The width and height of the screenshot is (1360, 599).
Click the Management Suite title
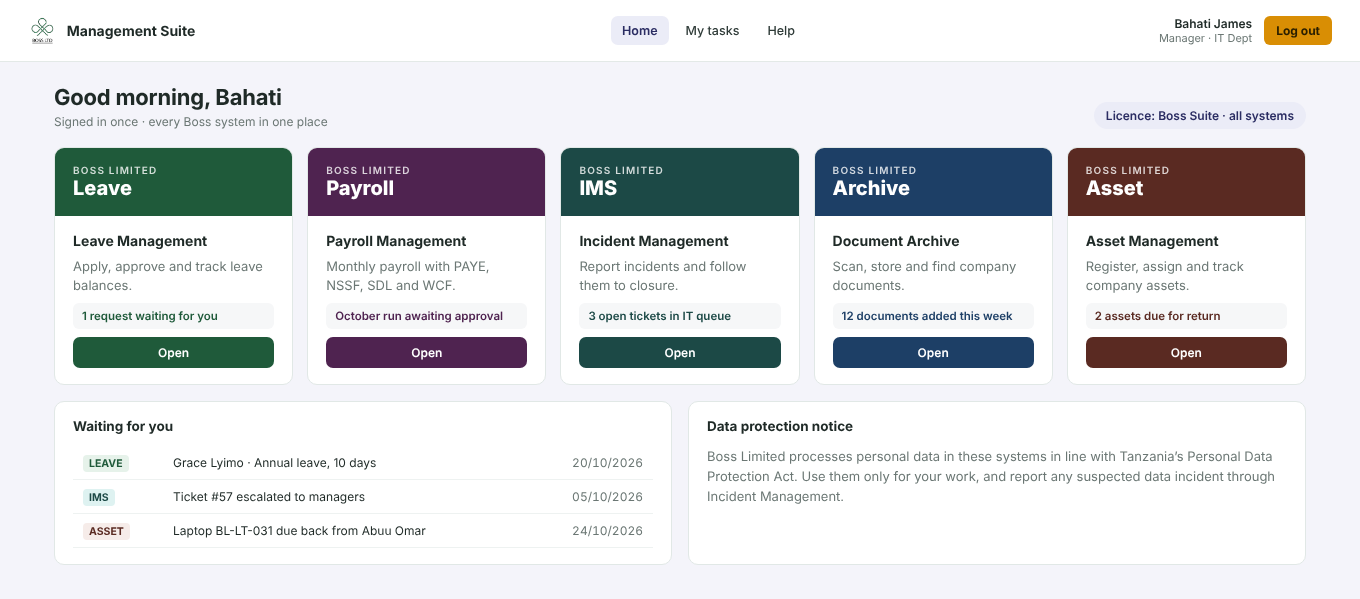tap(131, 31)
